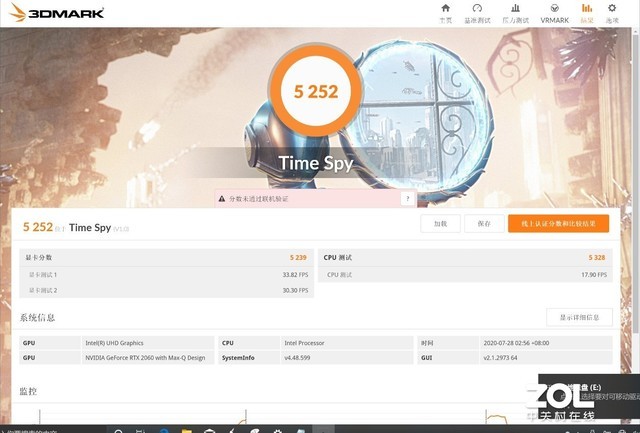Screen dimensions: 640x433
Task: Open the 压力测试 stress test section
Action: pos(515,13)
